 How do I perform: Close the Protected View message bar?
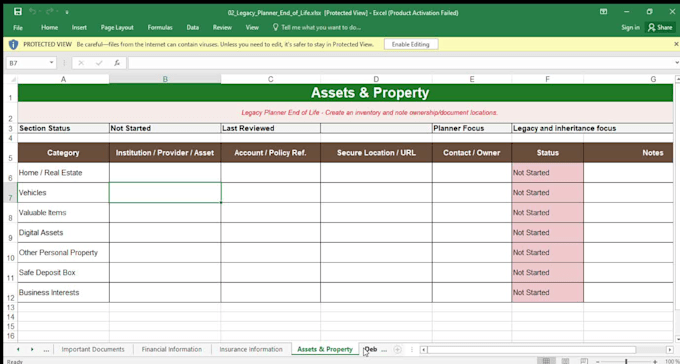pos(676,44)
